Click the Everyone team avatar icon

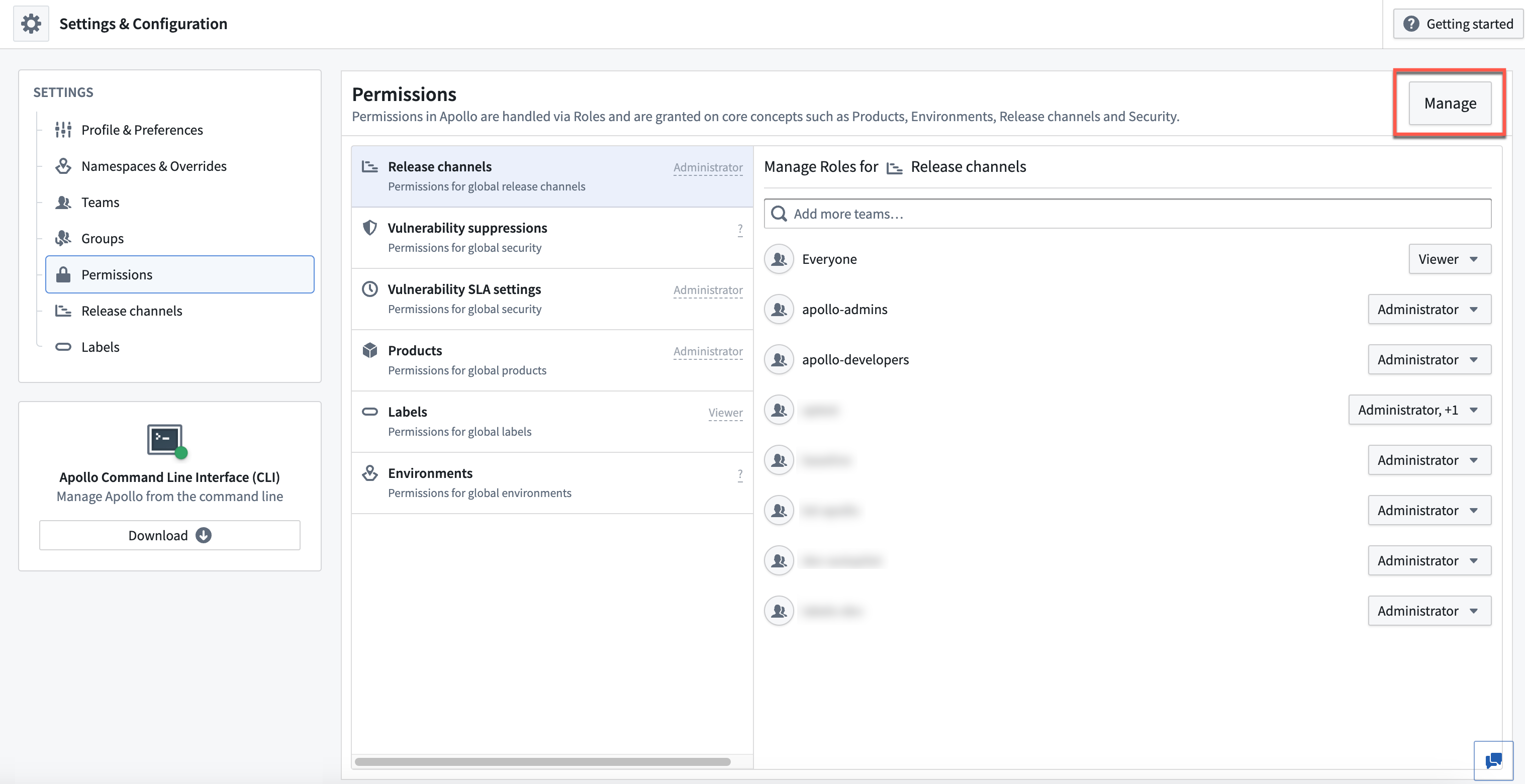pos(779,259)
